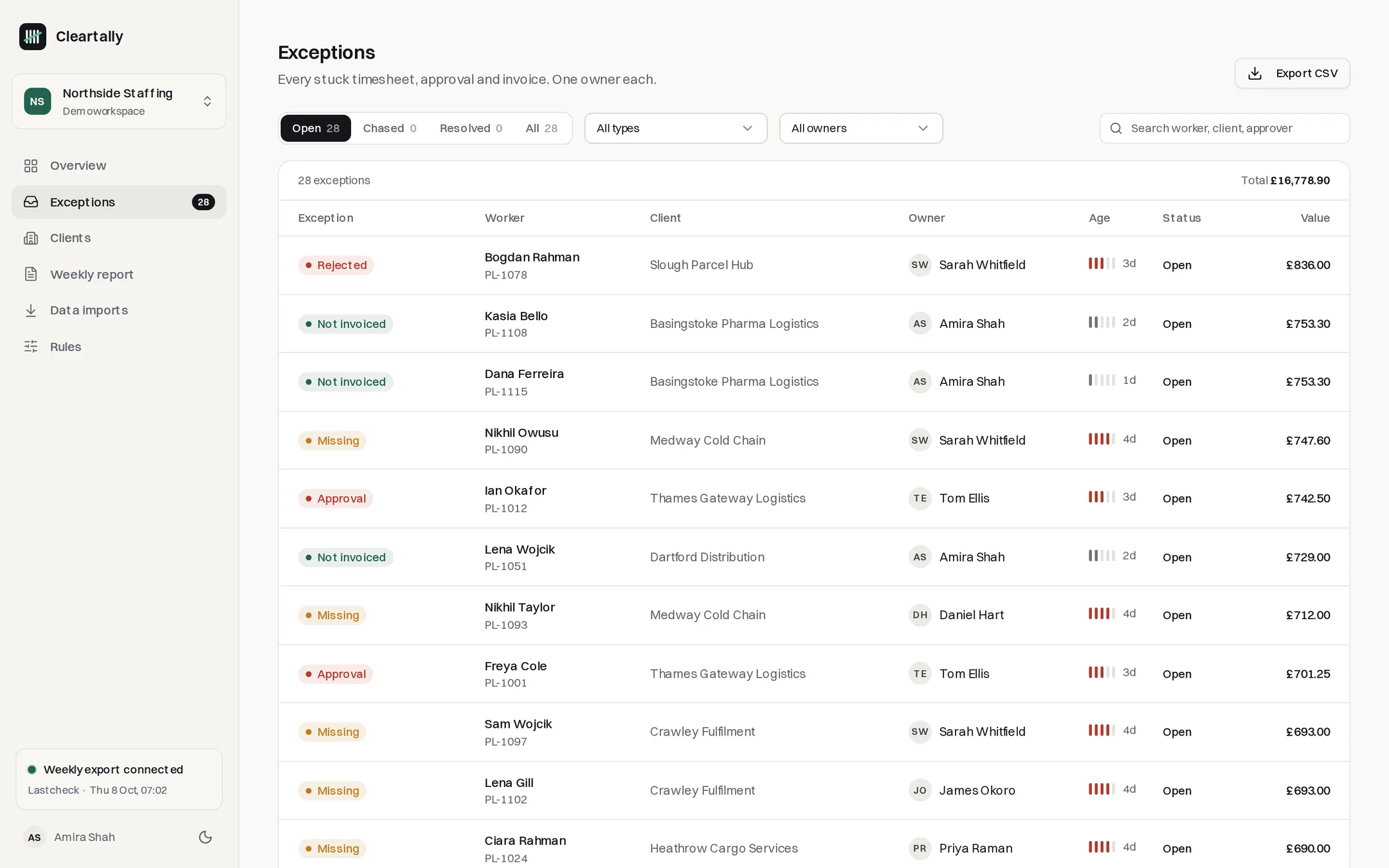
Task: Click the TE avatar in Ian Okafor row
Action: tap(920, 498)
